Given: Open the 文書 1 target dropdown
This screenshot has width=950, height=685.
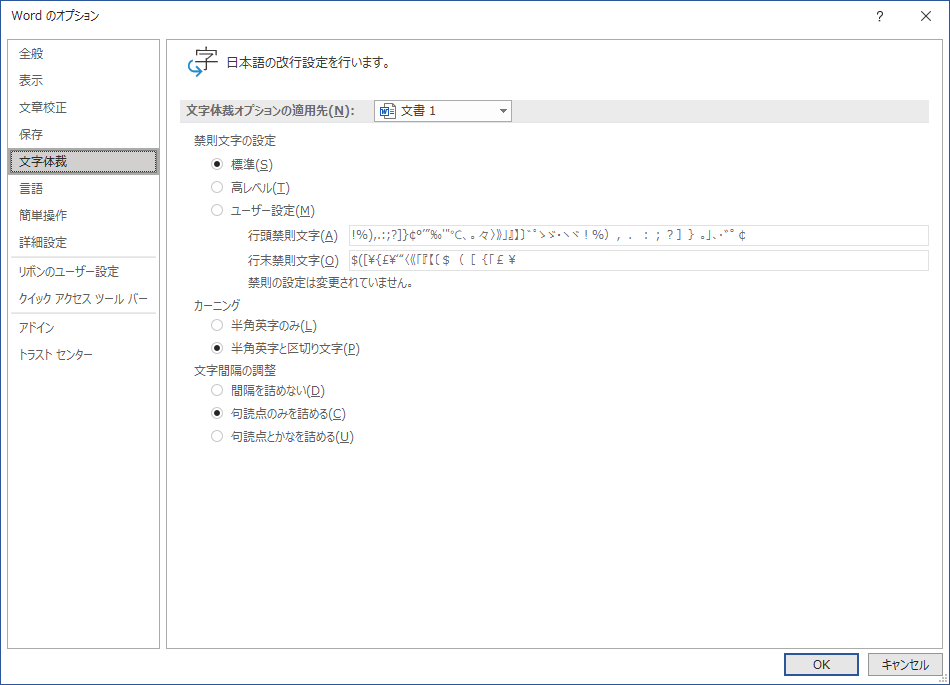Looking at the screenshot, I should pos(443,111).
